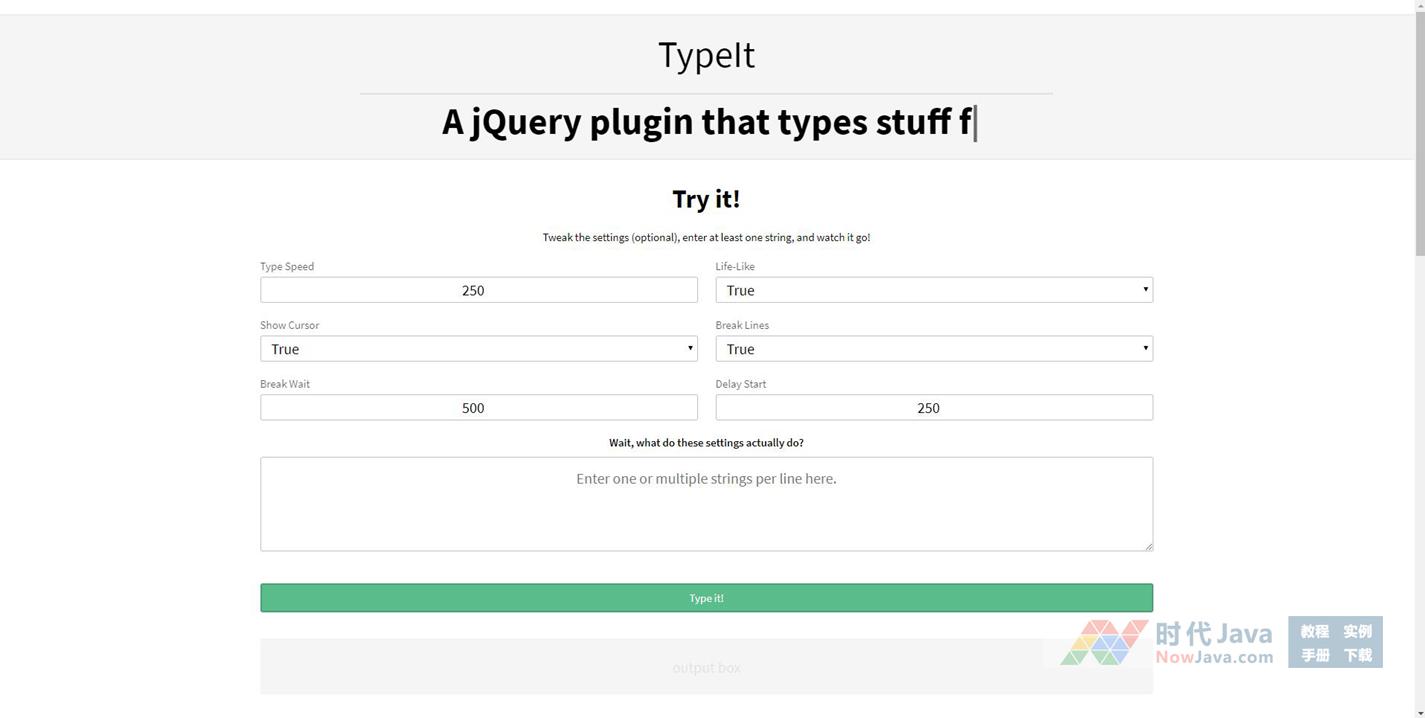The width and height of the screenshot is (1425, 718).
Task: Click the grey output box
Action: [x=650, y=668]
